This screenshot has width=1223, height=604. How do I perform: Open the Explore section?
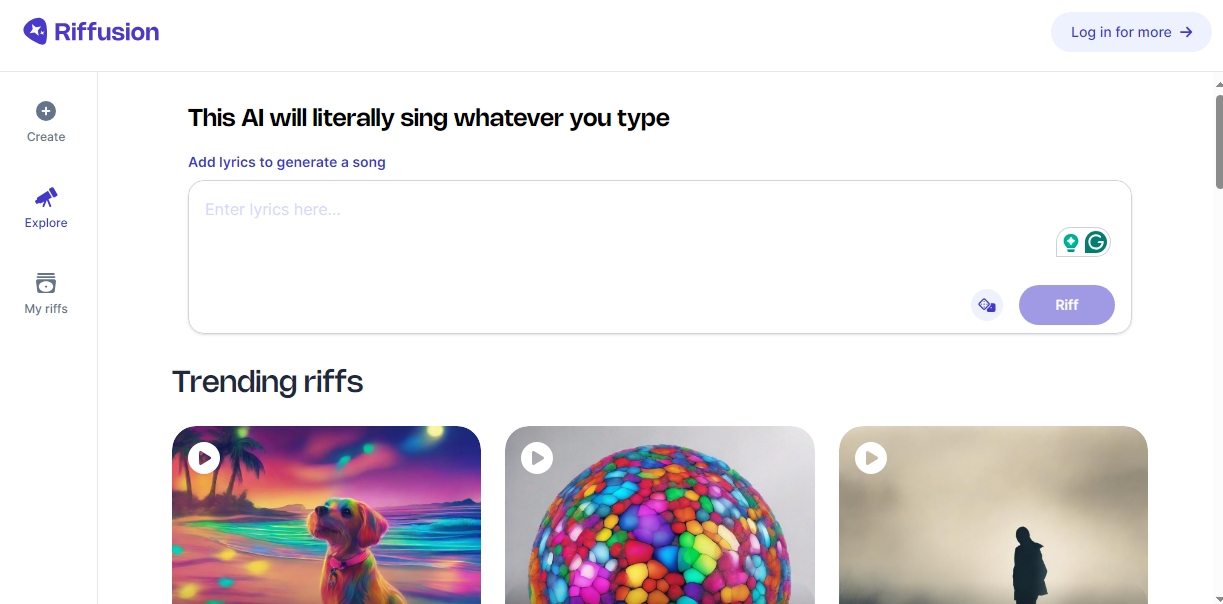45,207
